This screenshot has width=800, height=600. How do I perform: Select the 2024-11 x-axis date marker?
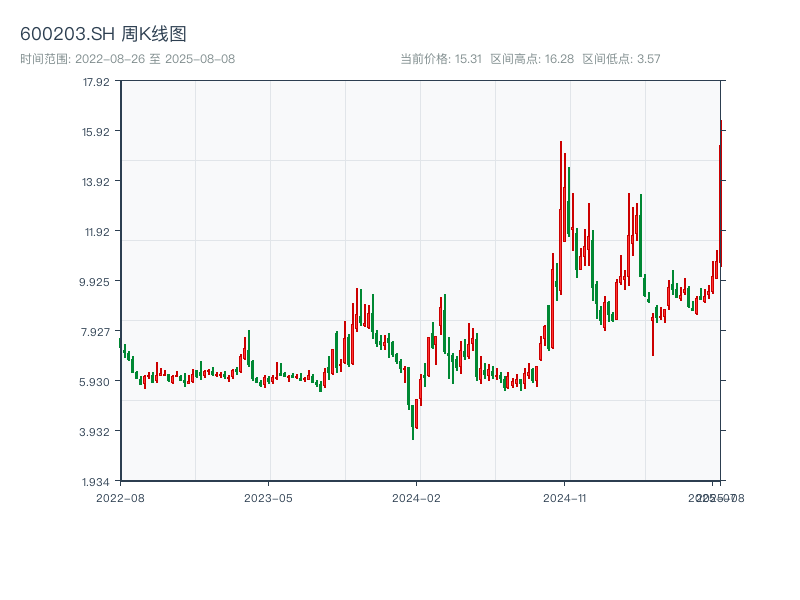pos(564,497)
